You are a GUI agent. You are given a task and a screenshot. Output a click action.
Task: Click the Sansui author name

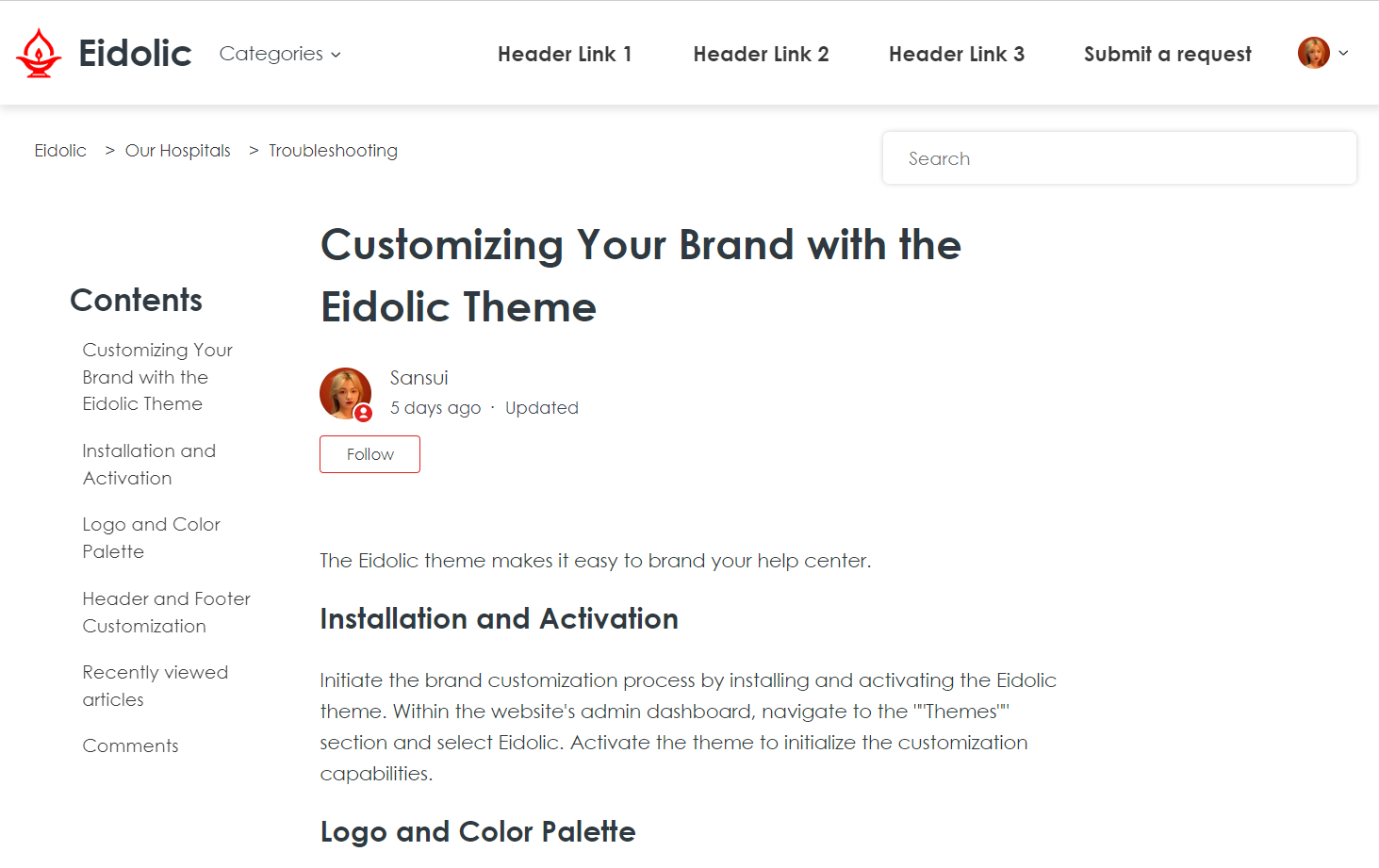[x=419, y=378]
